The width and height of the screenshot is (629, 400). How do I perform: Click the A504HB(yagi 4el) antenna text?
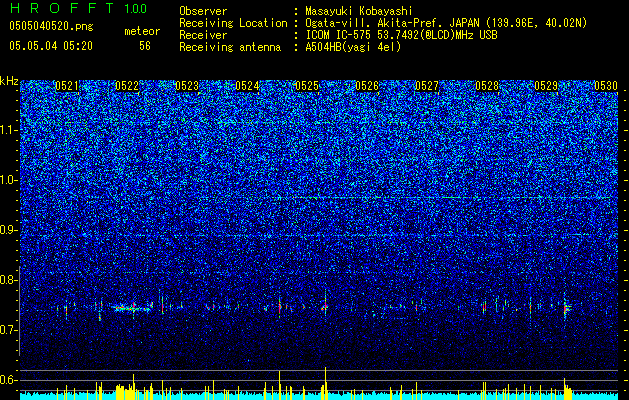pos(353,47)
